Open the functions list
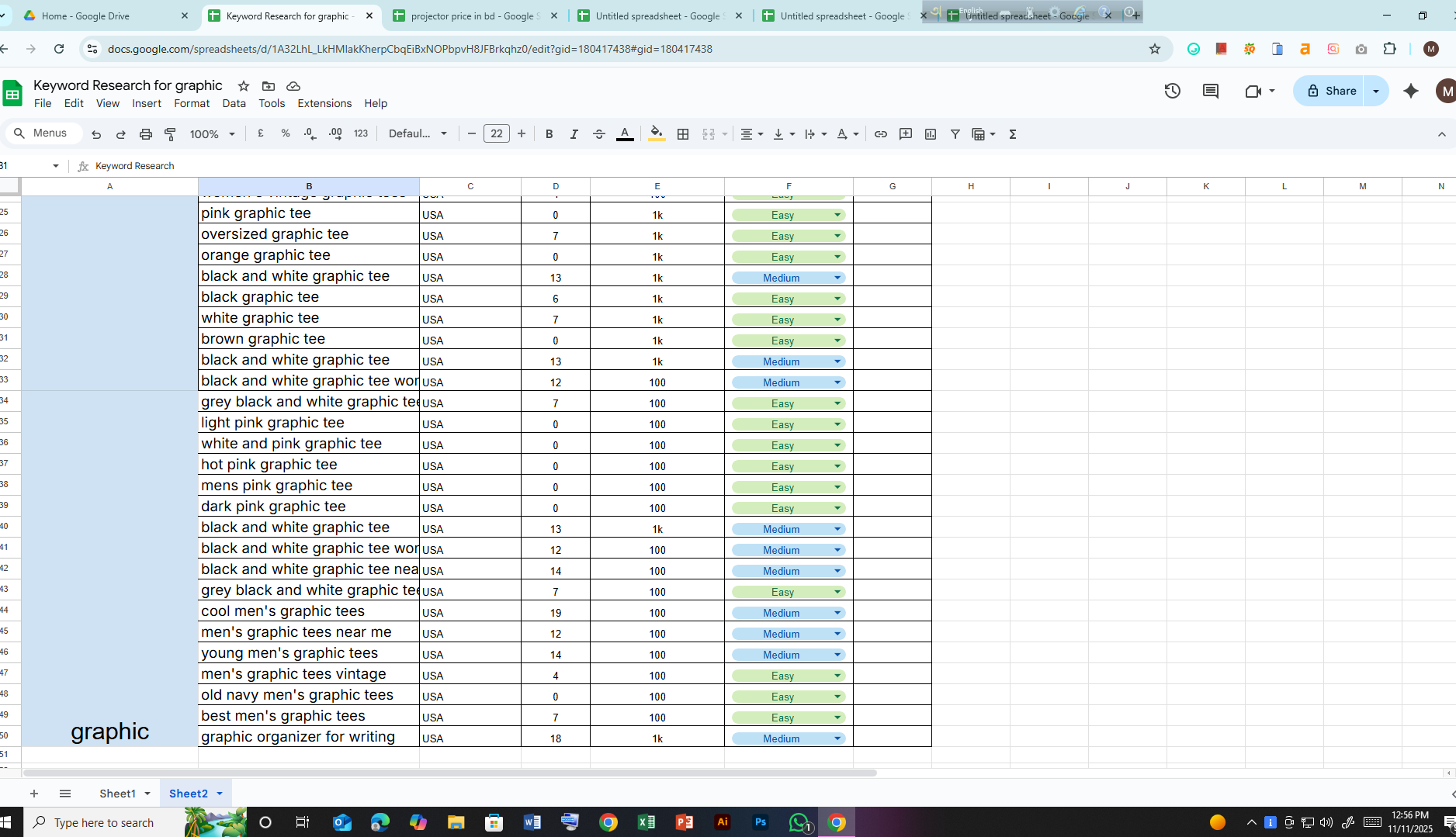This screenshot has width=1456, height=837. (1012, 133)
